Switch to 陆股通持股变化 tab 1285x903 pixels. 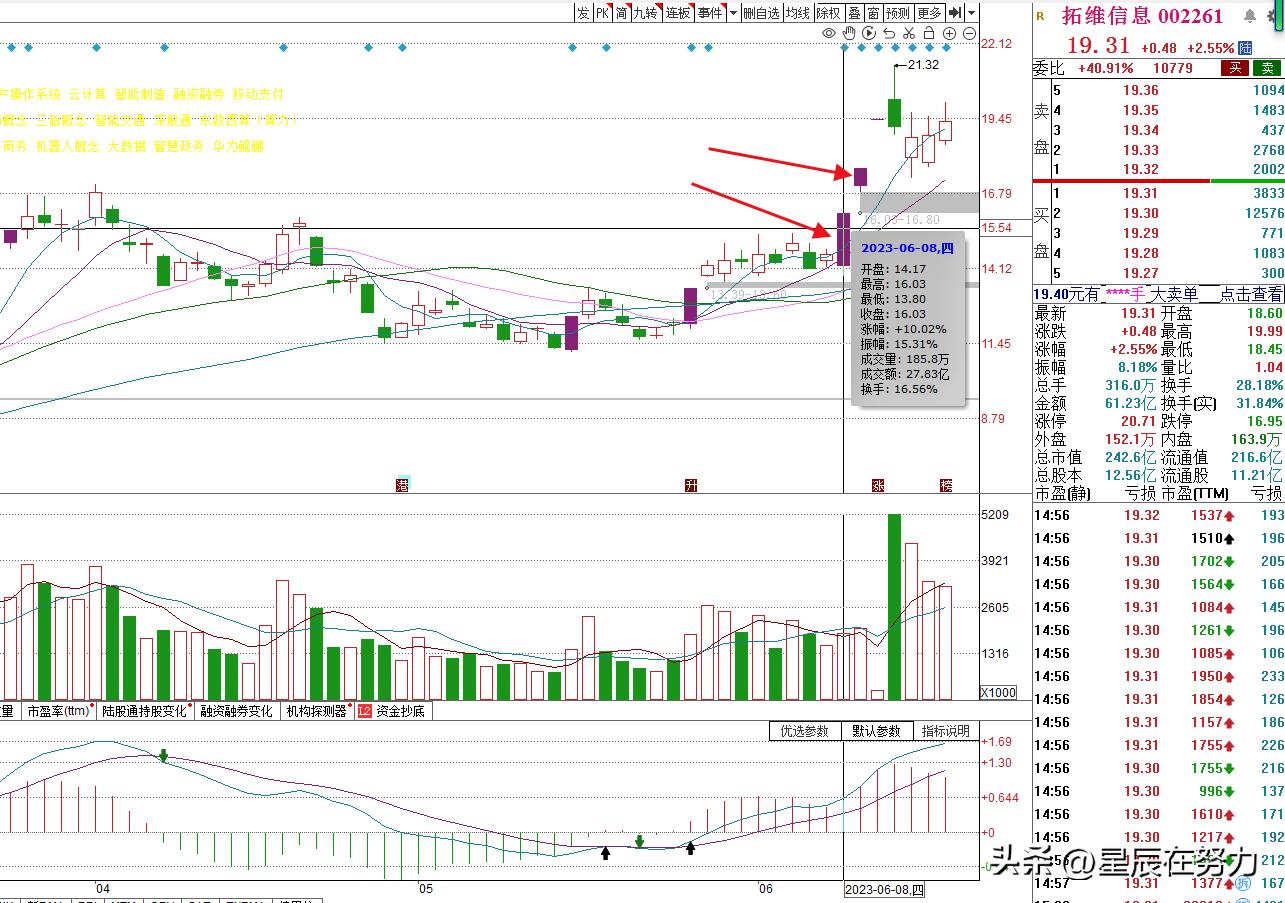[x=144, y=711]
